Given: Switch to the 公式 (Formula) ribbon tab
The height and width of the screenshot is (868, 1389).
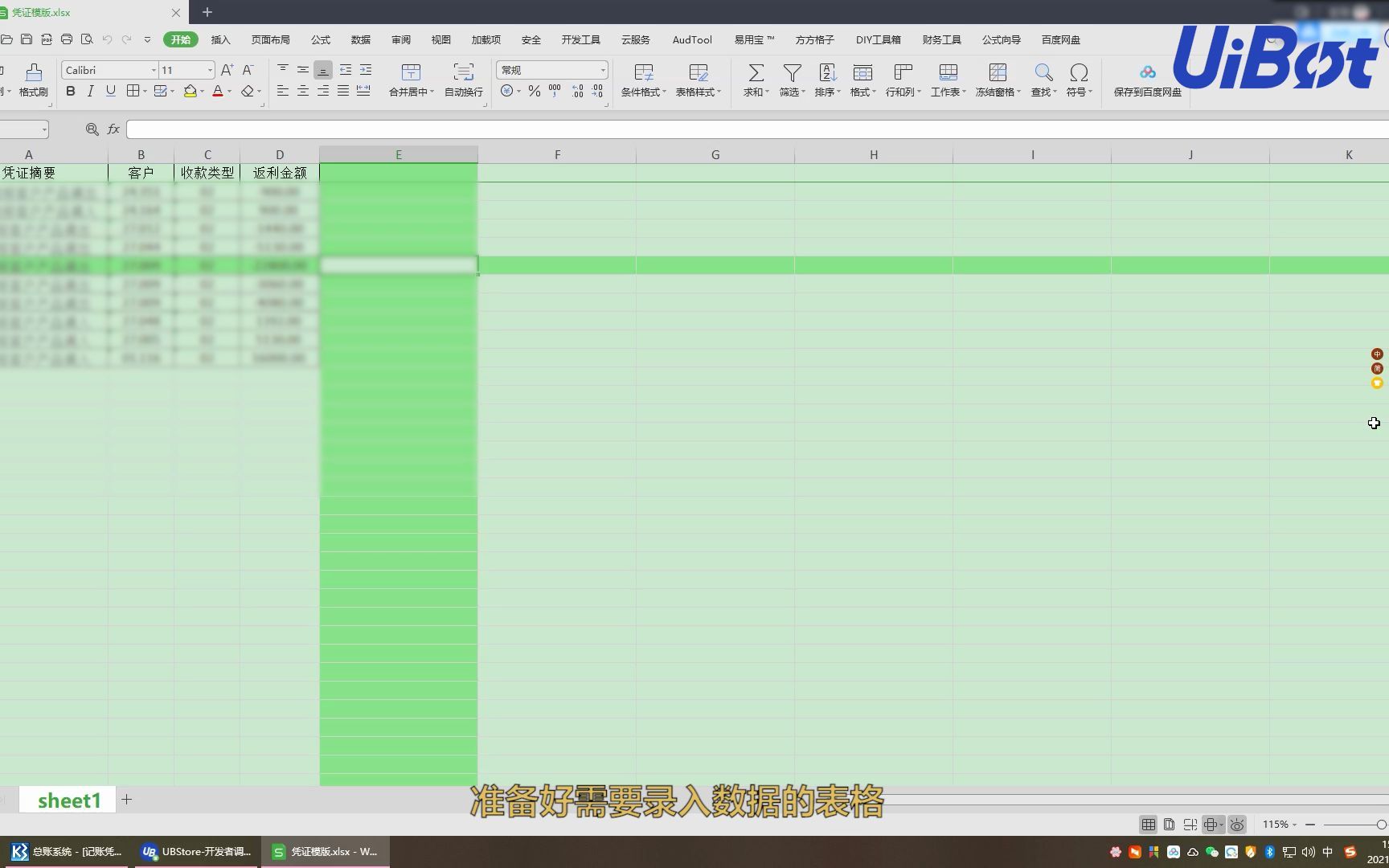Looking at the screenshot, I should pyautogui.click(x=321, y=39).
